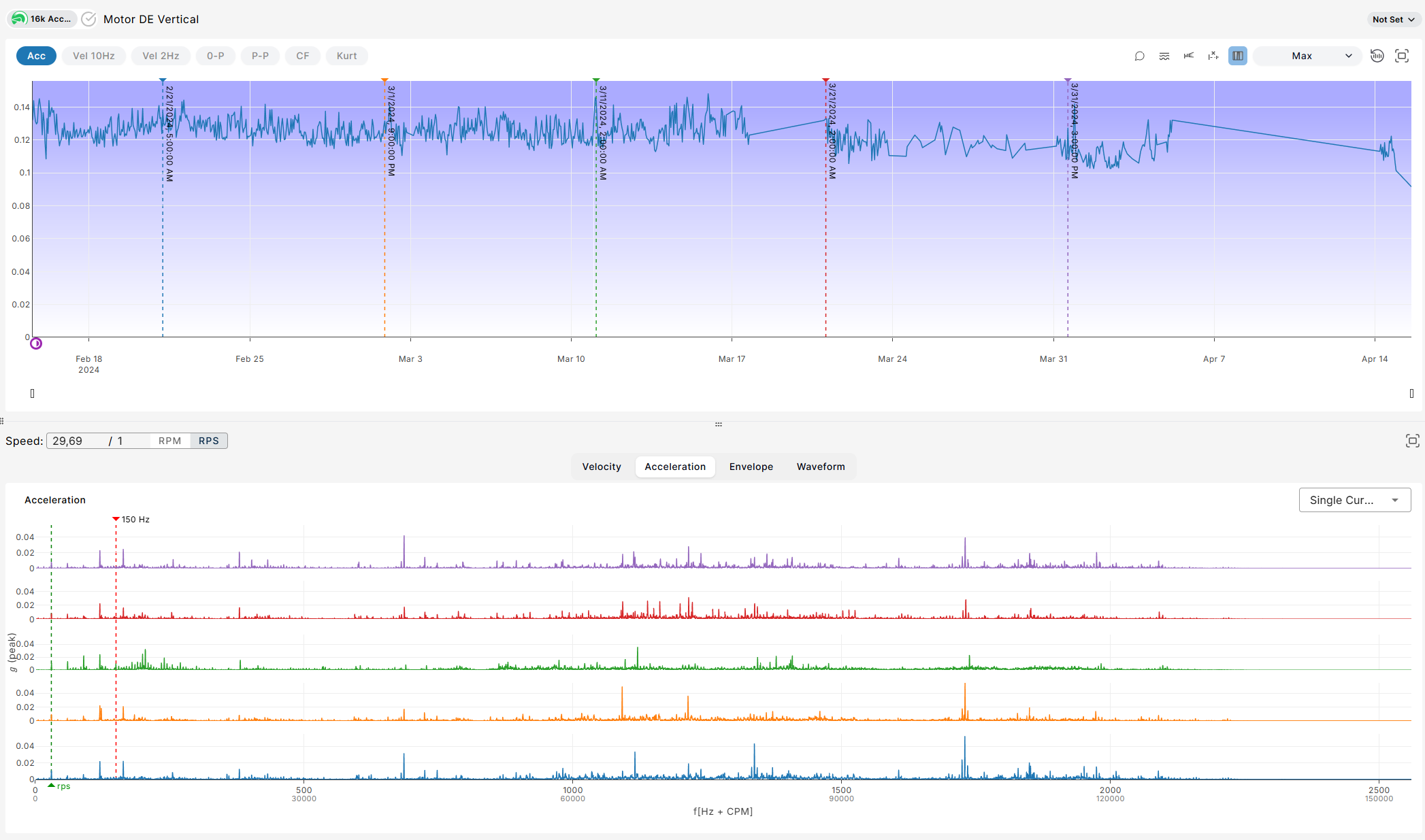Click the green 16k Acc sensor badge

point(42,19)
